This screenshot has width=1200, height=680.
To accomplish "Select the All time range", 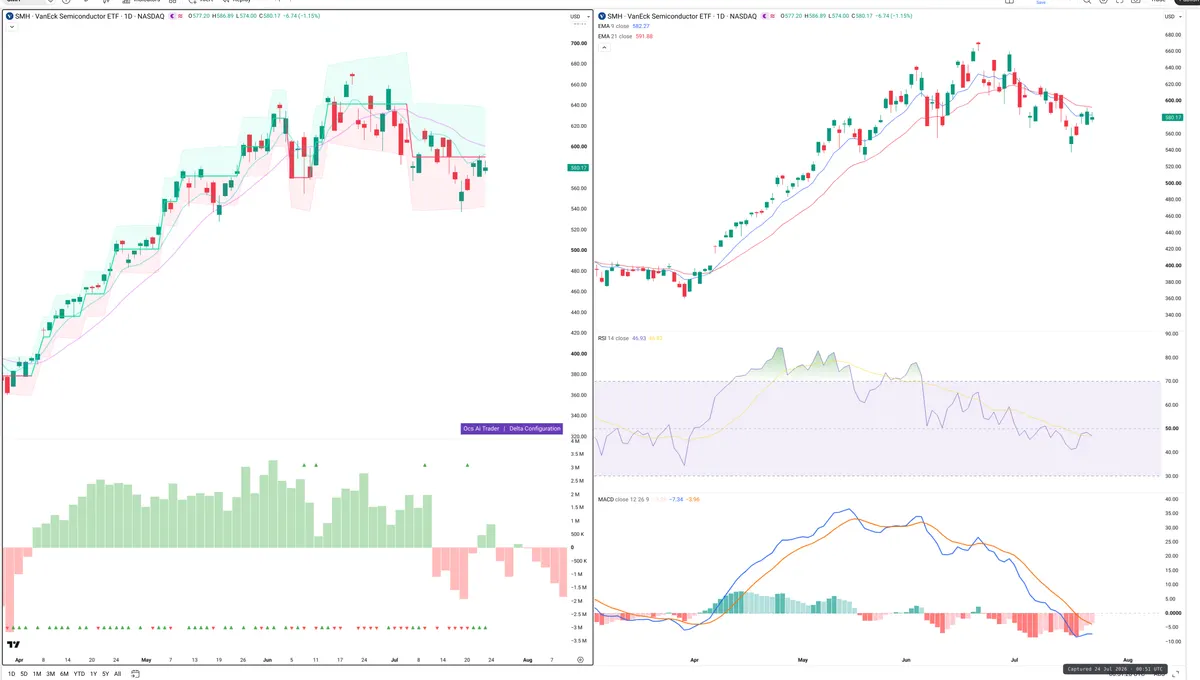I will point(117,674).
